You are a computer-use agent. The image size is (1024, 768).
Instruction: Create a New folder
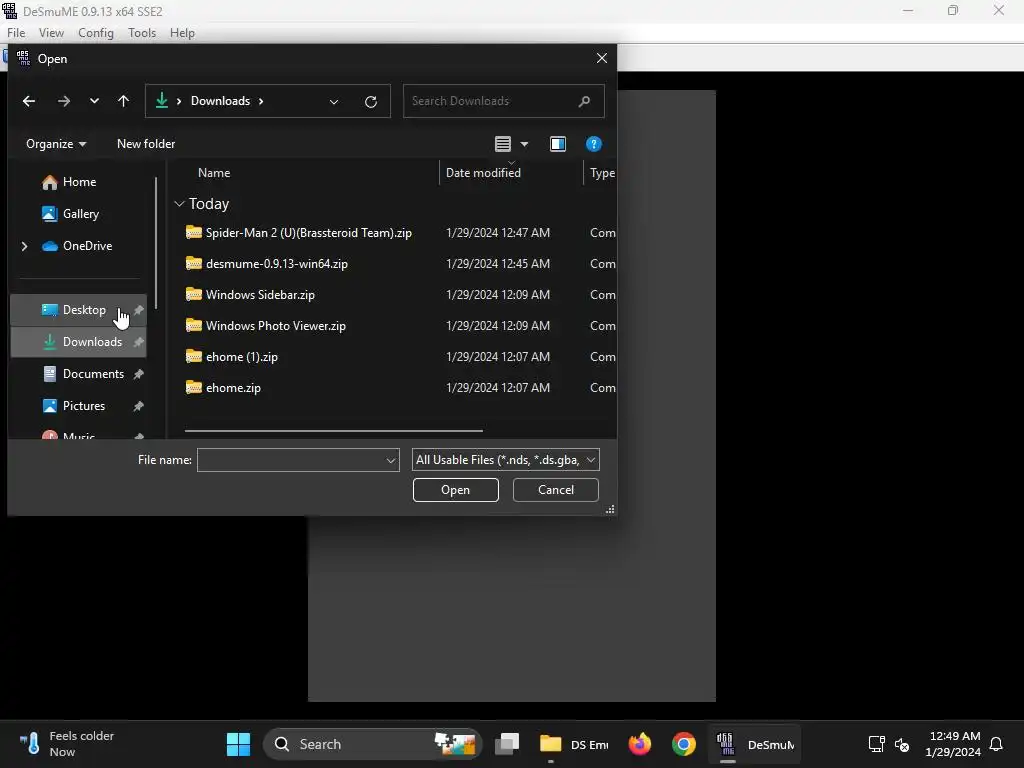pos(146,144)
